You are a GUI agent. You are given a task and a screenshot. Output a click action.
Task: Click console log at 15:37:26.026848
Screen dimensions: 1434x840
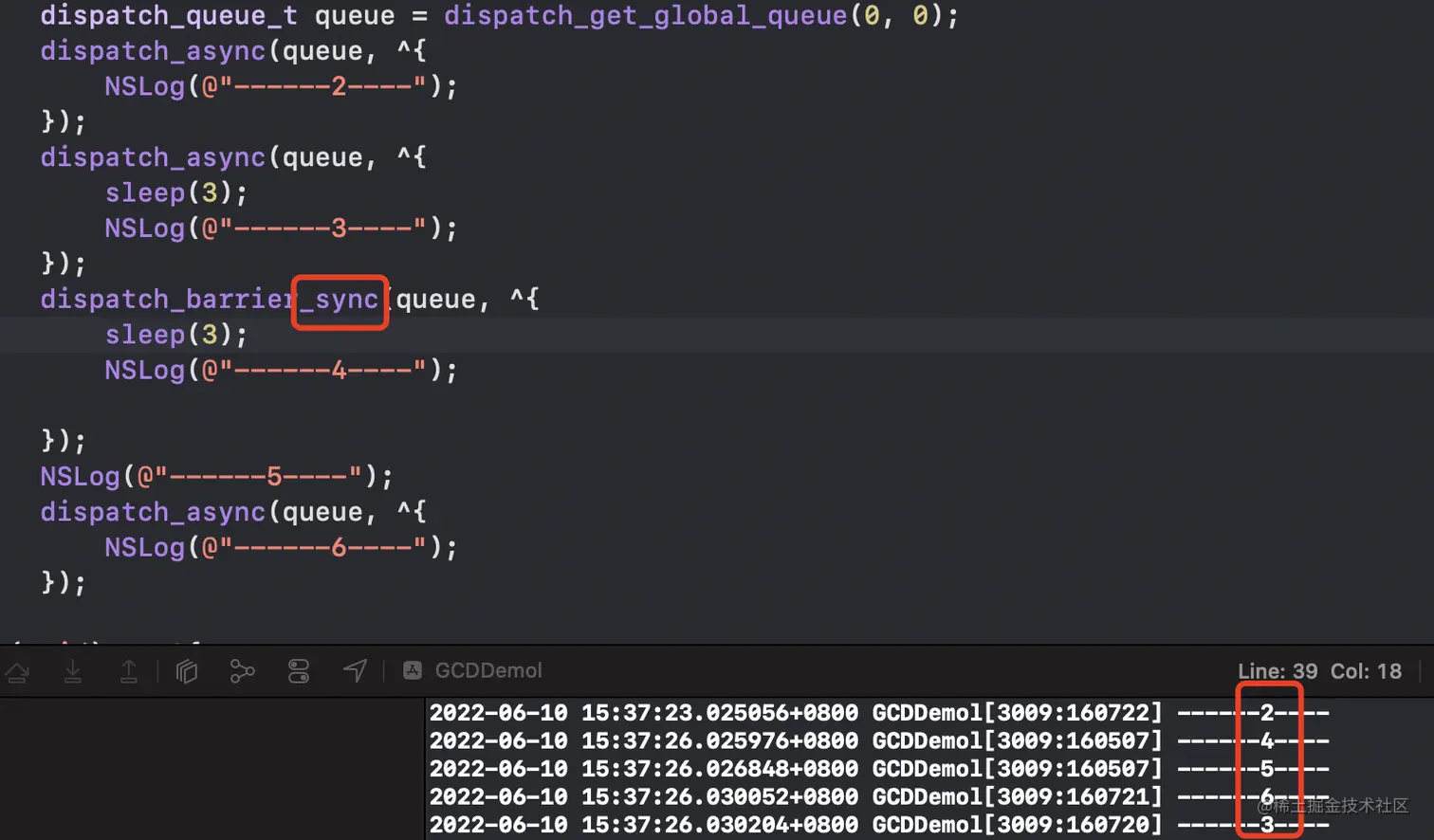tap(879, 769)
